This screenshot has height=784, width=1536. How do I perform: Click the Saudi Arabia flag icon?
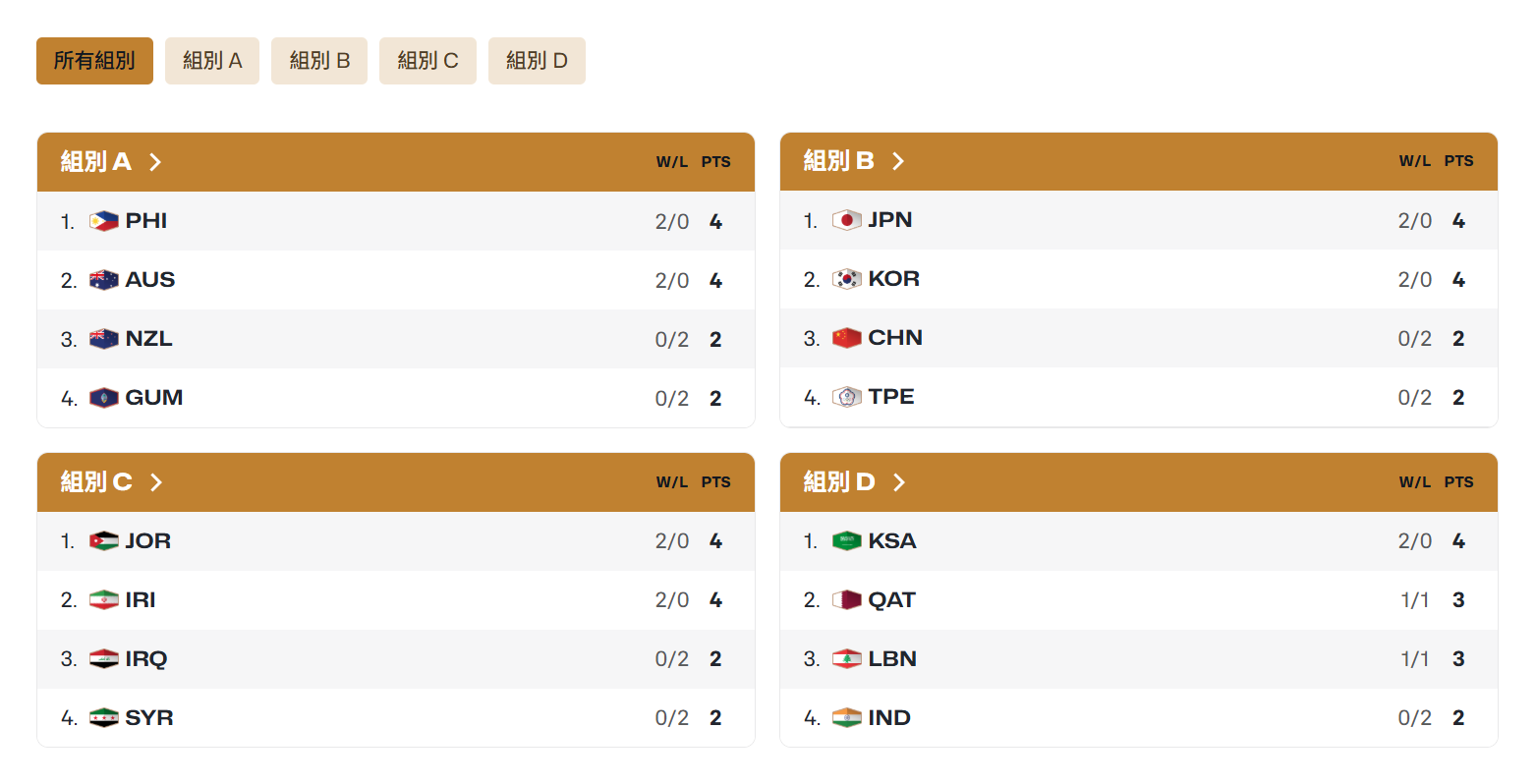[x=846, y=541]
